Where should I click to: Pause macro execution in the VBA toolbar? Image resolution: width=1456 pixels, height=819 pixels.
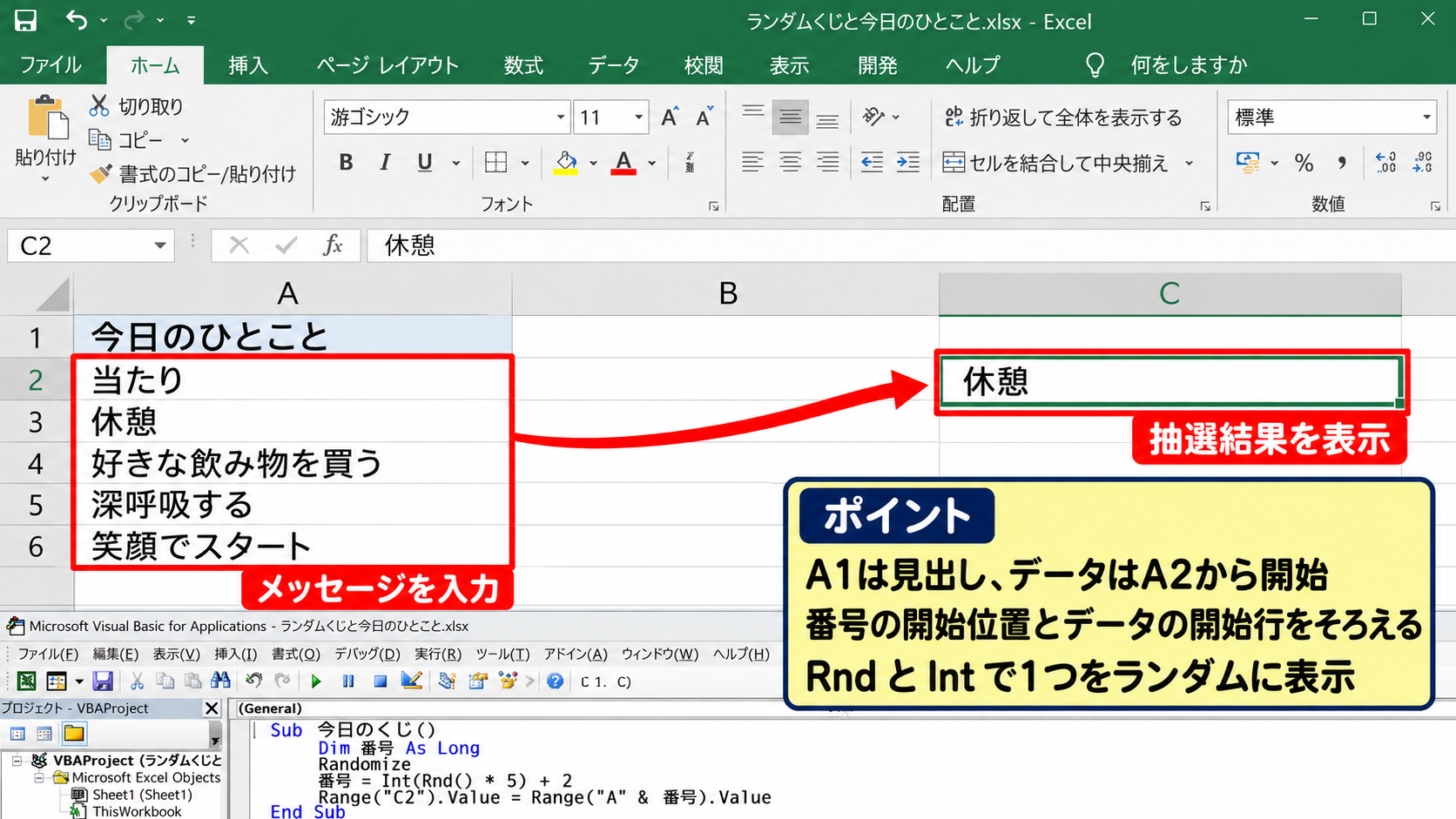tap(348, 681)
